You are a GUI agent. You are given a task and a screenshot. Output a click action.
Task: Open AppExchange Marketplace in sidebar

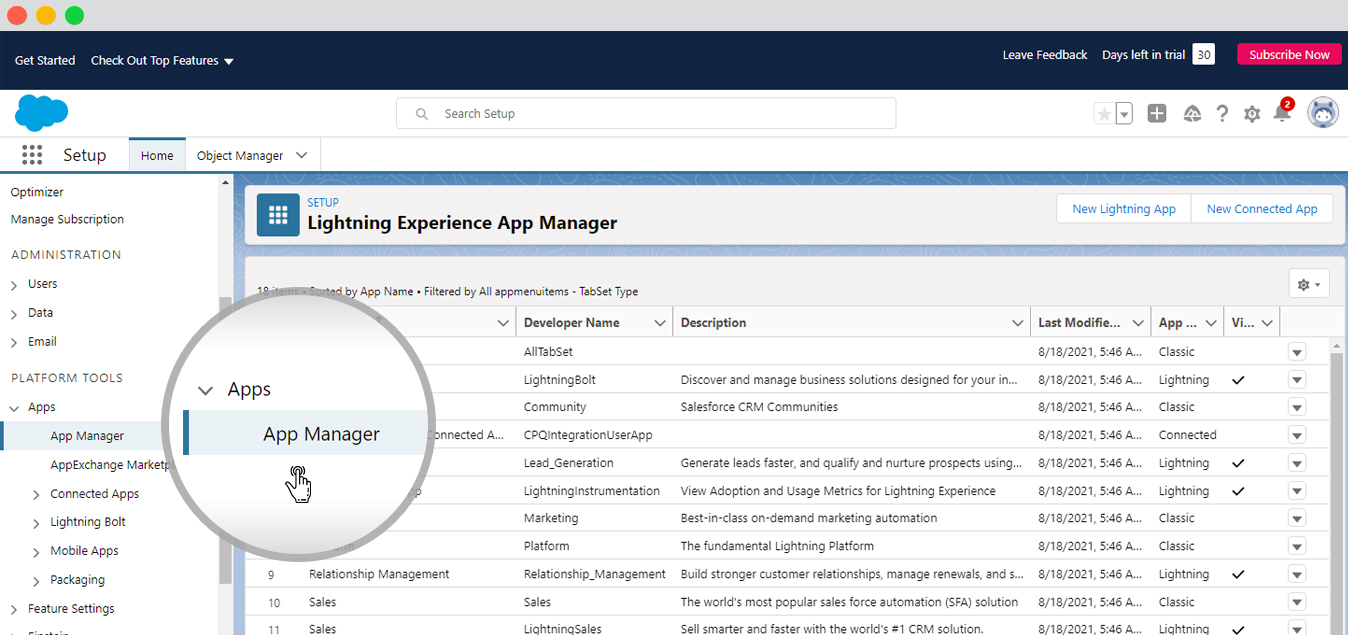click(112, 465)
